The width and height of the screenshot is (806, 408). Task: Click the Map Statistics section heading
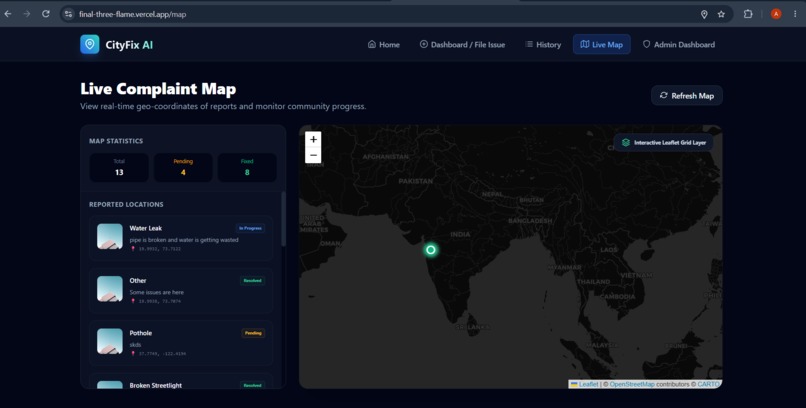tap(116, 141)
